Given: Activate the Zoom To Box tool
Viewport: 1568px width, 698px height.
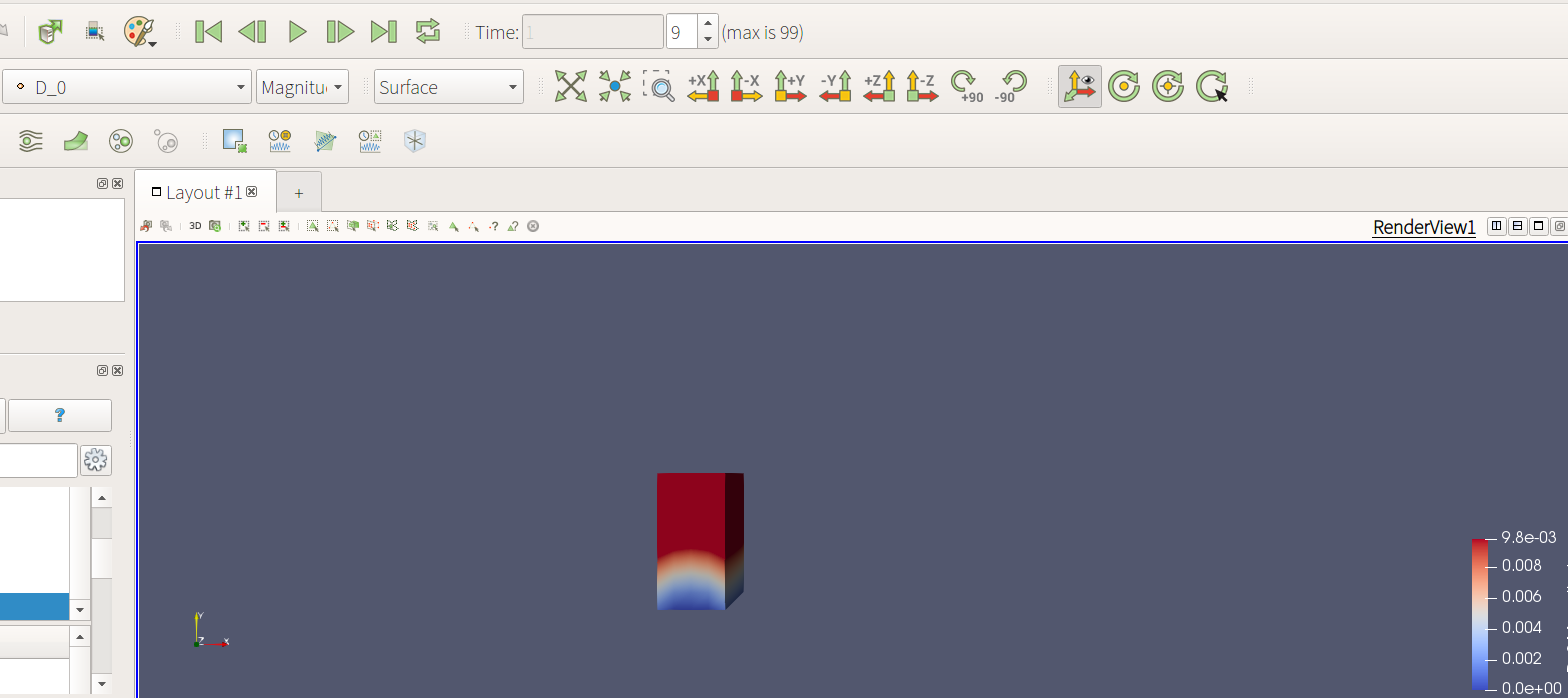Looking at the screenshot, I should pyautogui.click(x=659, y=86).
